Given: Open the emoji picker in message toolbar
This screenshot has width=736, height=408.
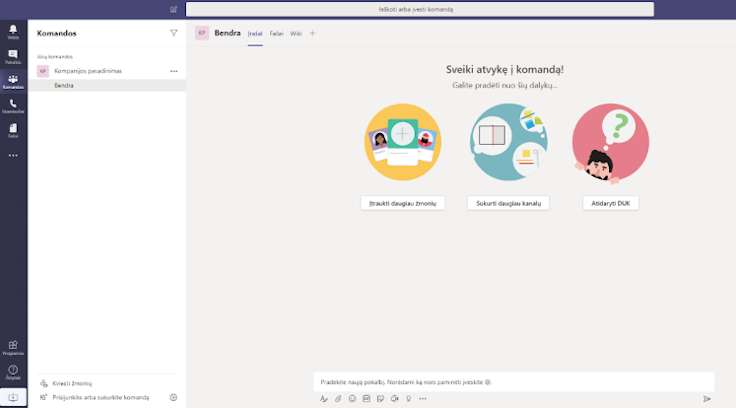Looking at the screenshot, I should pos(352,398).
